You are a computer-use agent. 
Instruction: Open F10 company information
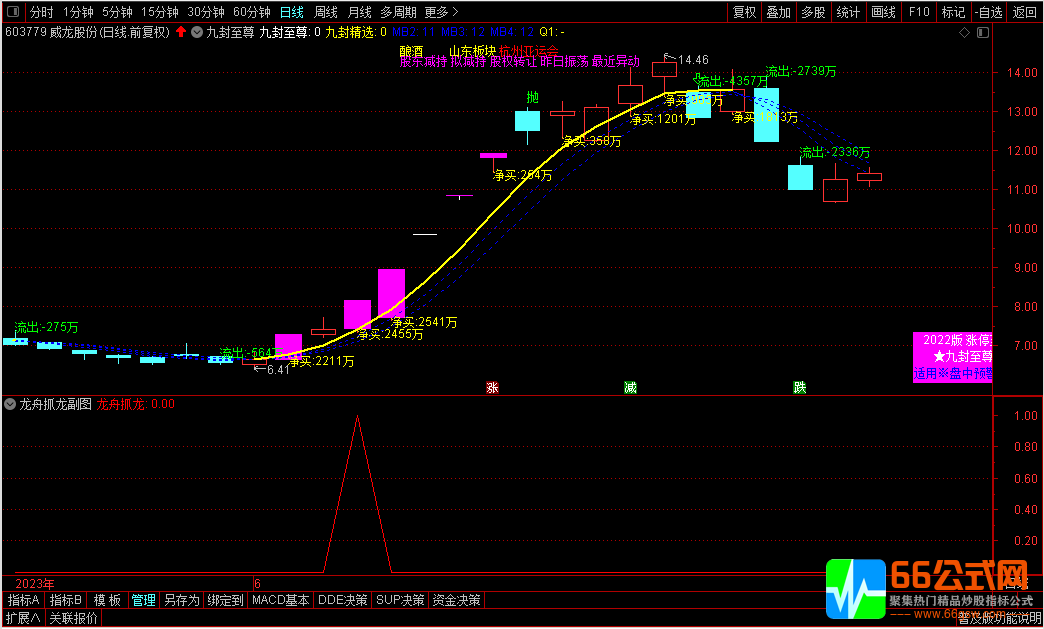pos(919,12)
